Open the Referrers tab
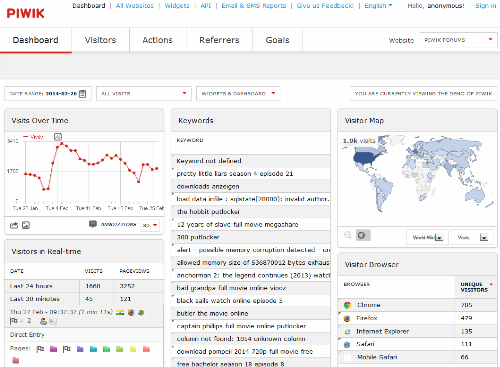 click(219, 40)
